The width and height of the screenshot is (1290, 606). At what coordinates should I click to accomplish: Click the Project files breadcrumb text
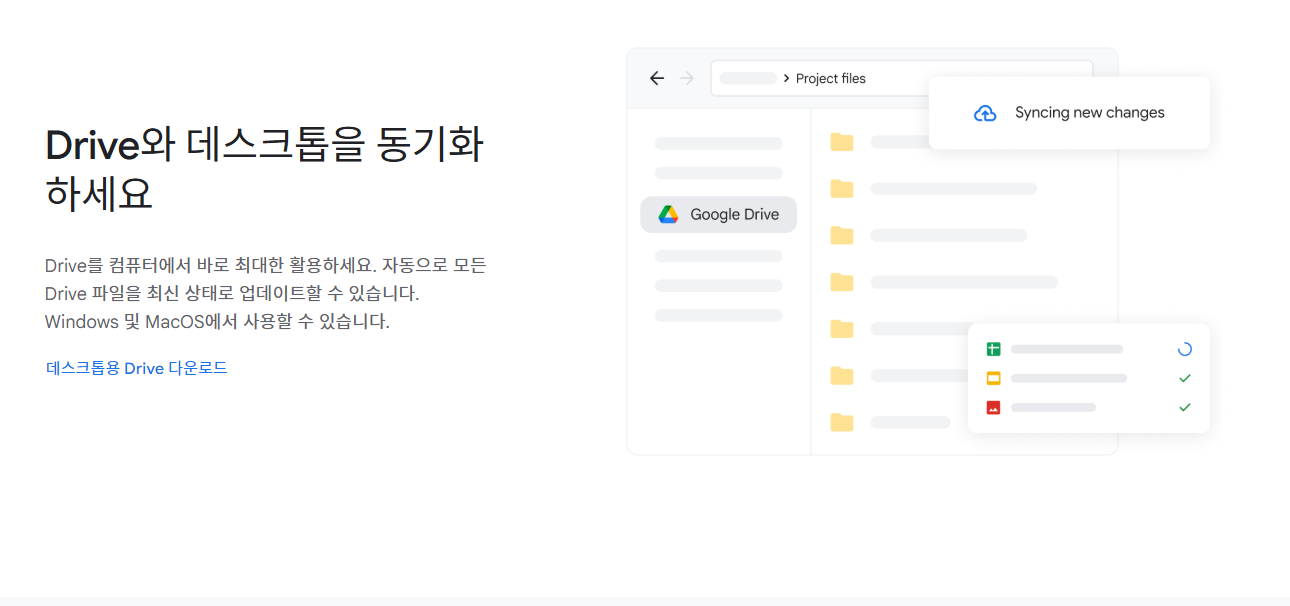pyautogui.click(x=831, y=78)
